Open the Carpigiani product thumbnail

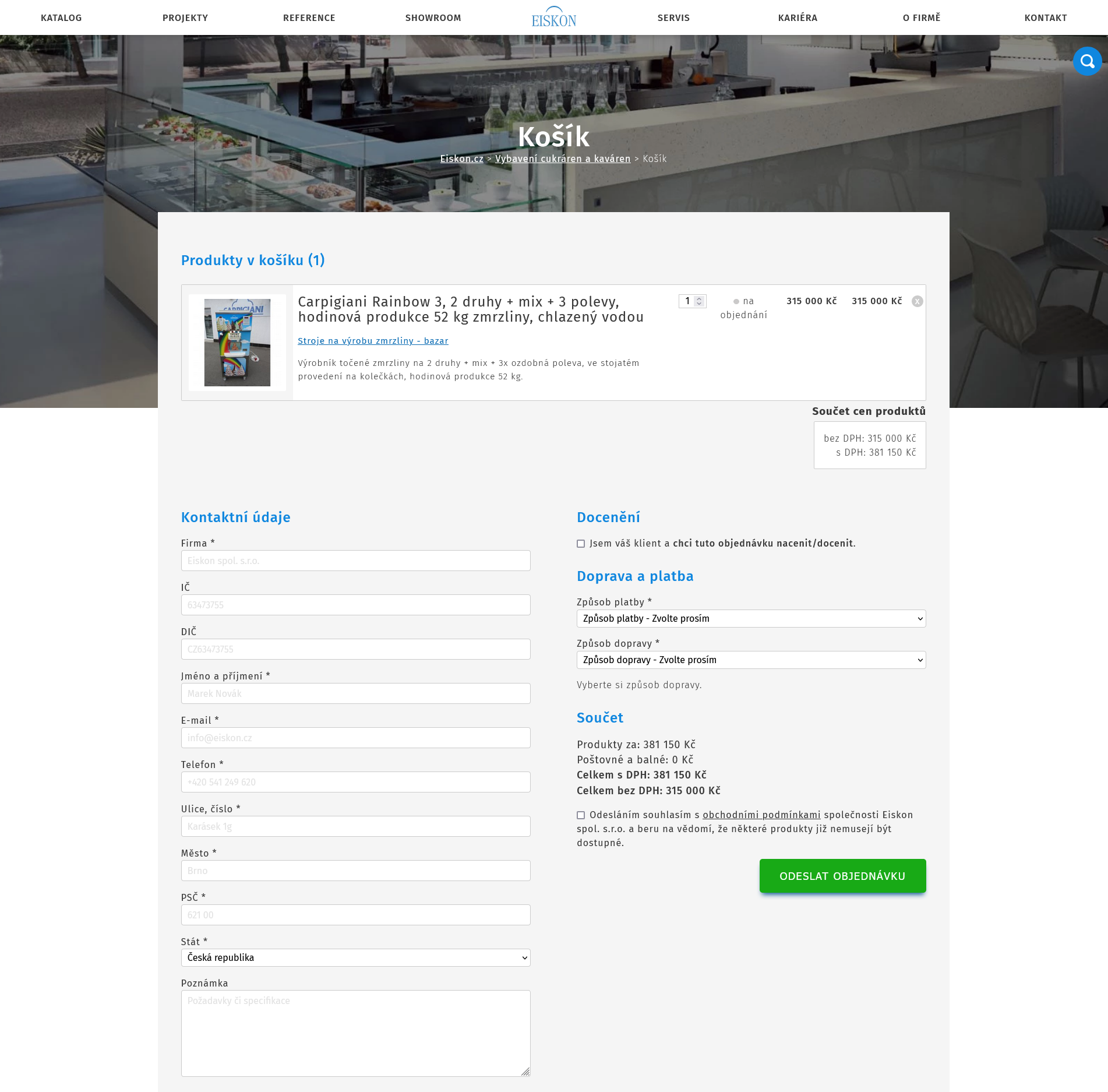tap(237, 343)
